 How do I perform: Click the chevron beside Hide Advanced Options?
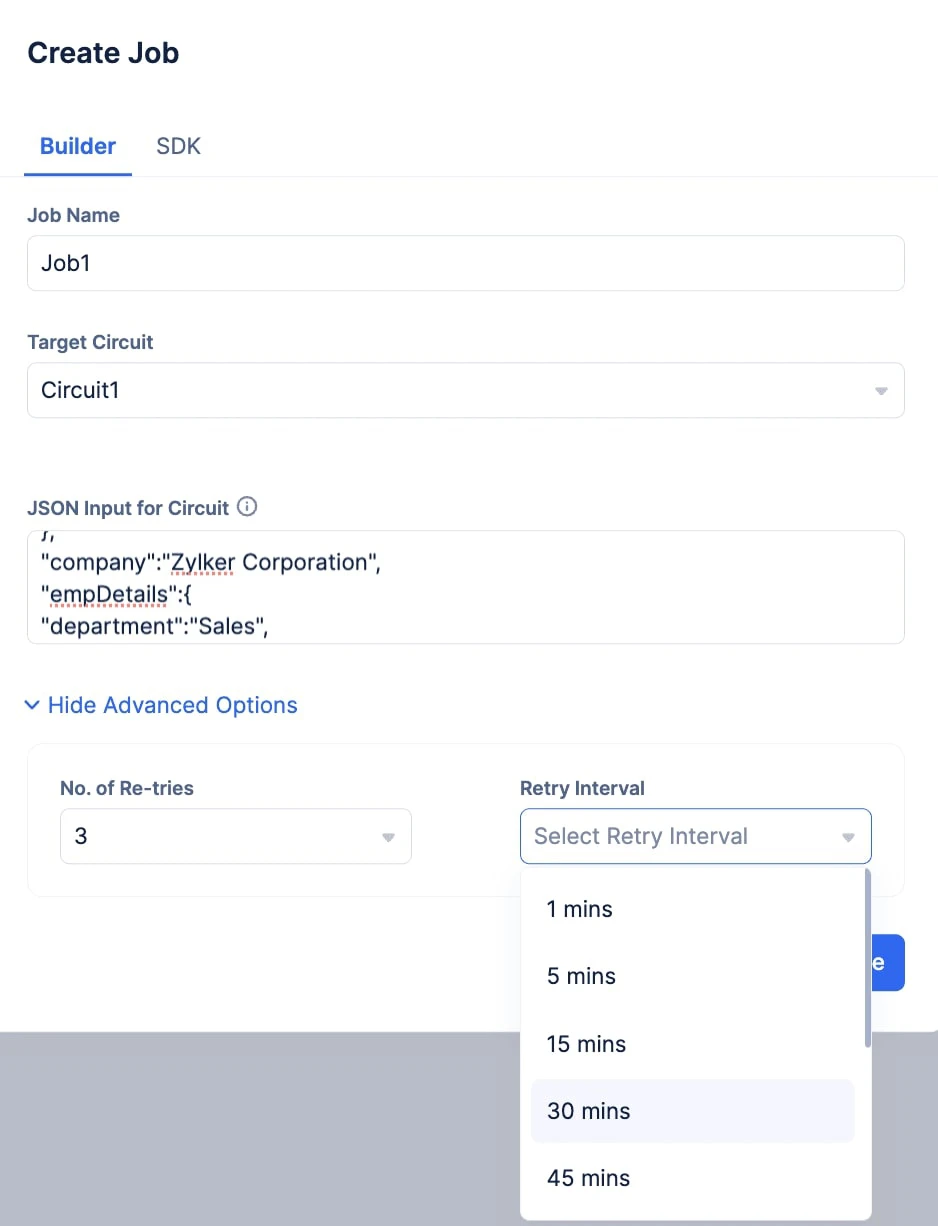(32, 705)
